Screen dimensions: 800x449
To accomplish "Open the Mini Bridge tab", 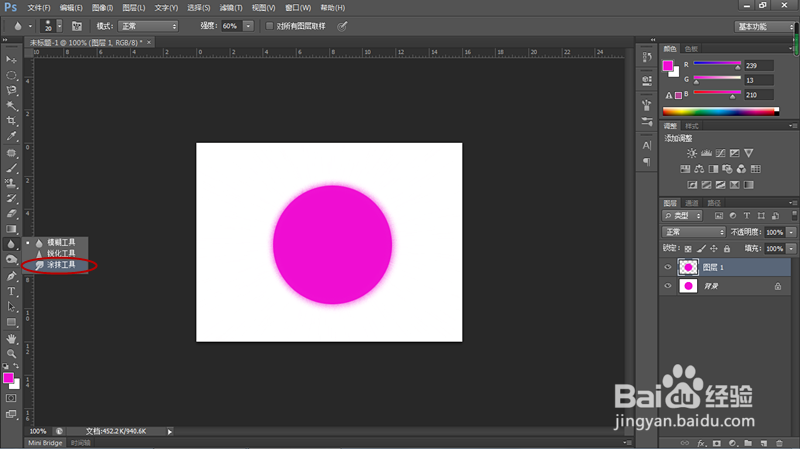I will point(45,443).
